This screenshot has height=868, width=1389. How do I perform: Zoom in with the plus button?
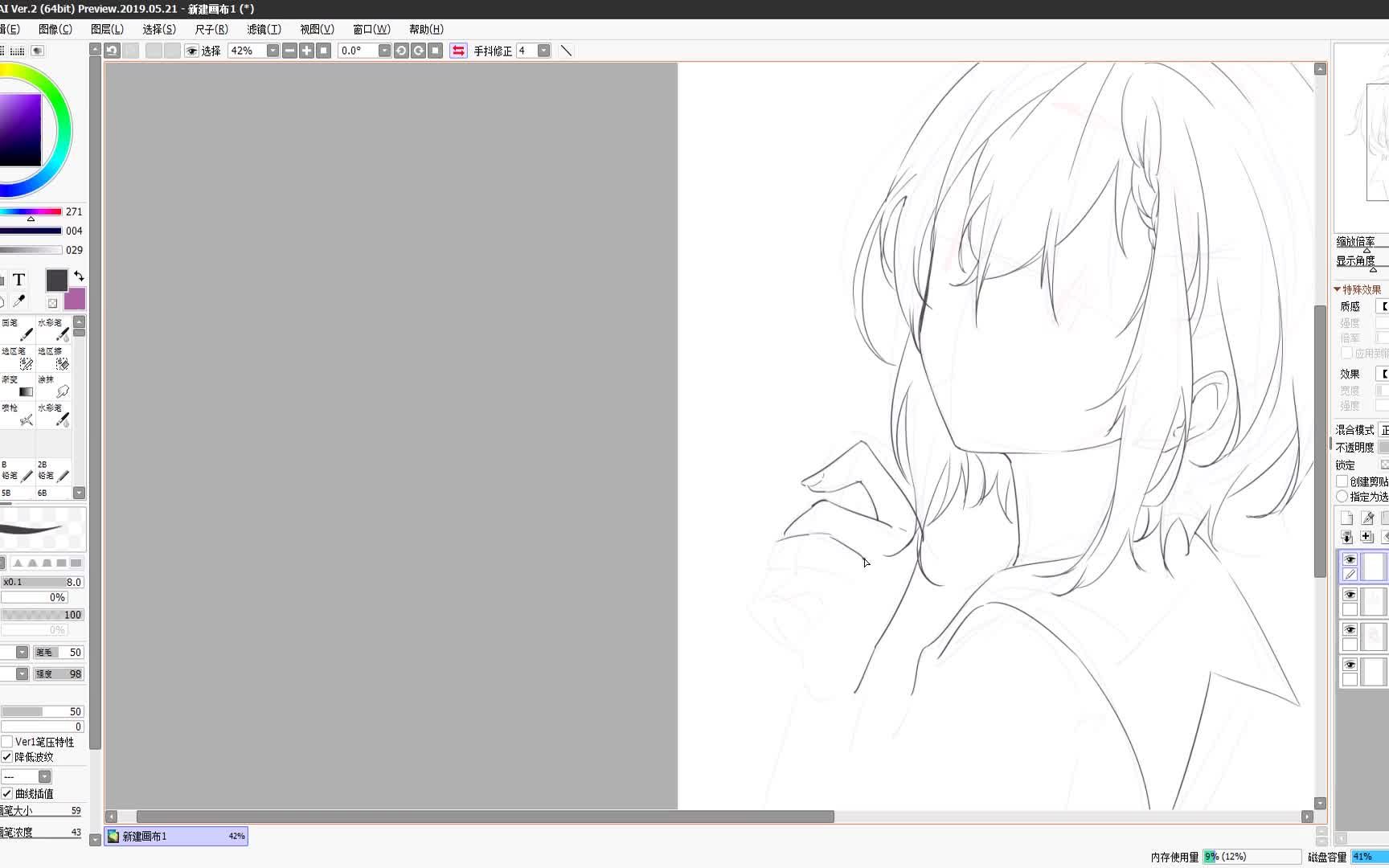tap(306, 51)
